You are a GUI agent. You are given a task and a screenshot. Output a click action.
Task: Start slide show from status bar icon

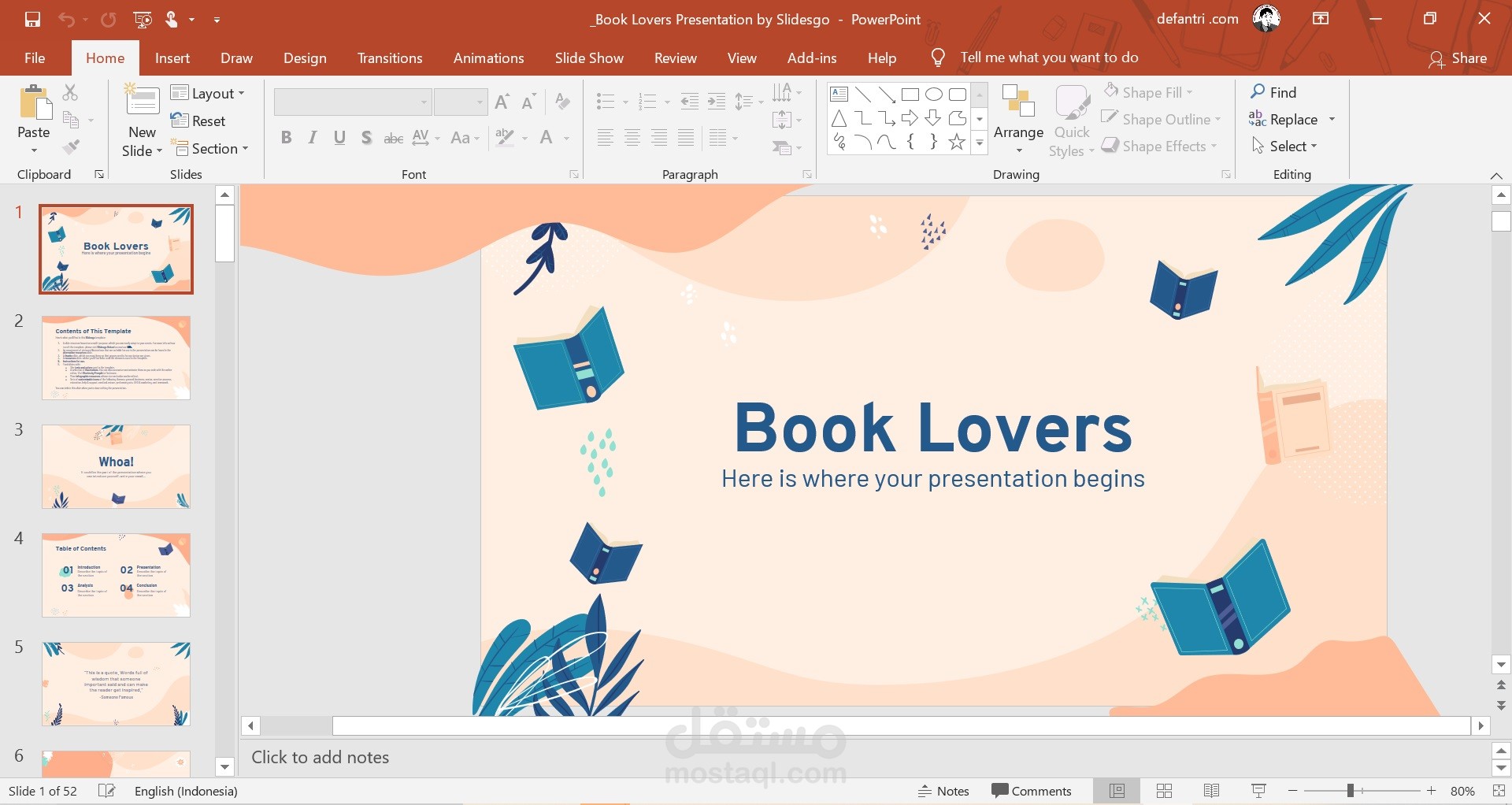click(x=1258, y=791)
